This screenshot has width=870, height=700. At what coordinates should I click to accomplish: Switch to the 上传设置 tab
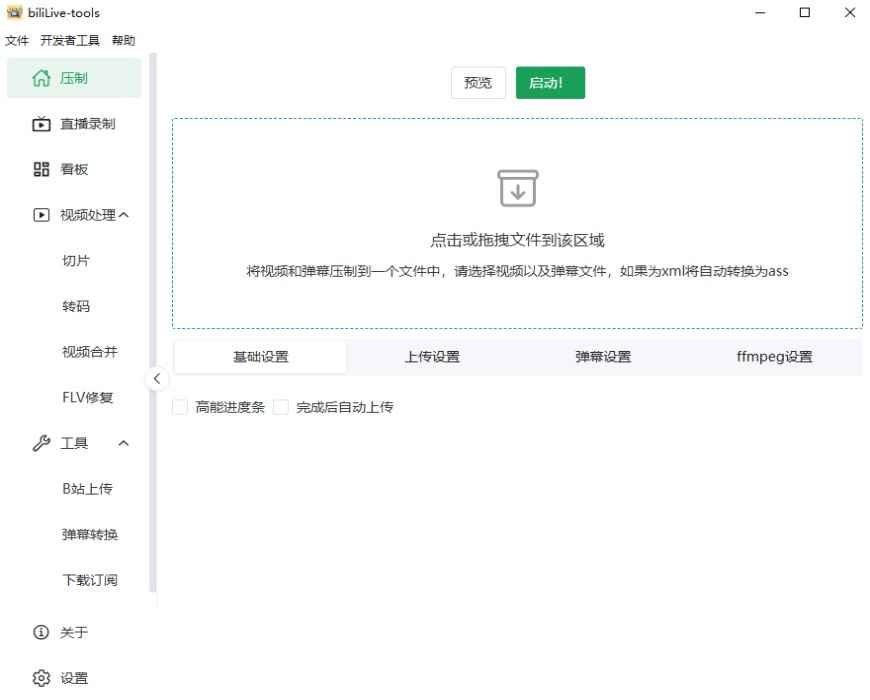432,357
